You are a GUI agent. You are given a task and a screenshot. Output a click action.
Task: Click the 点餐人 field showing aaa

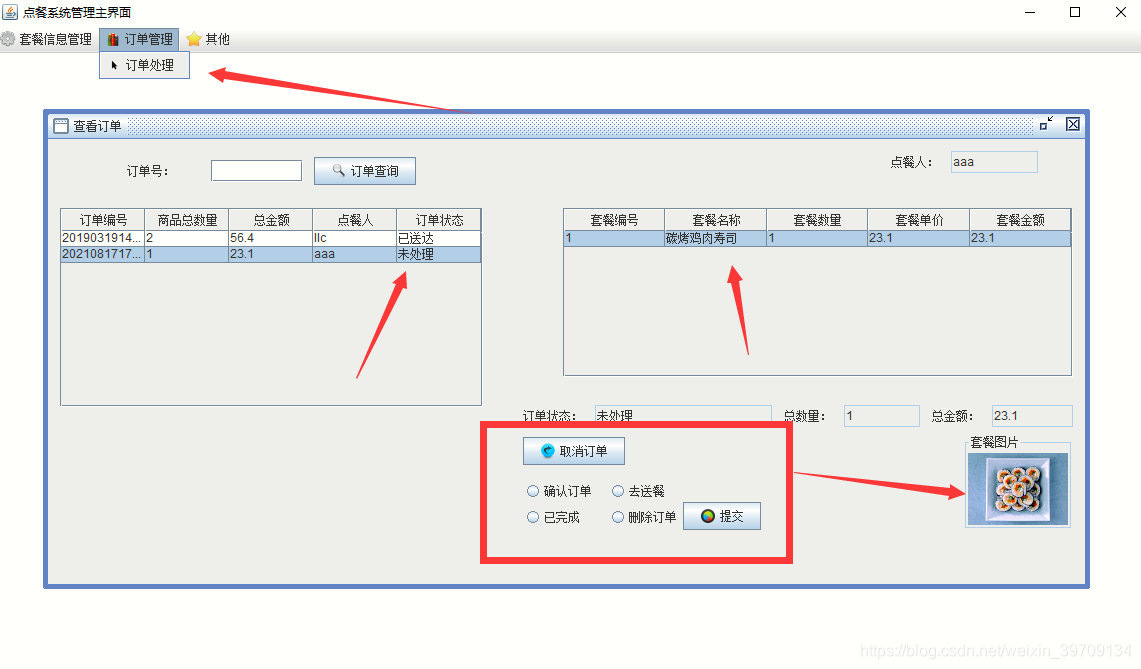(x=994, y=162)
